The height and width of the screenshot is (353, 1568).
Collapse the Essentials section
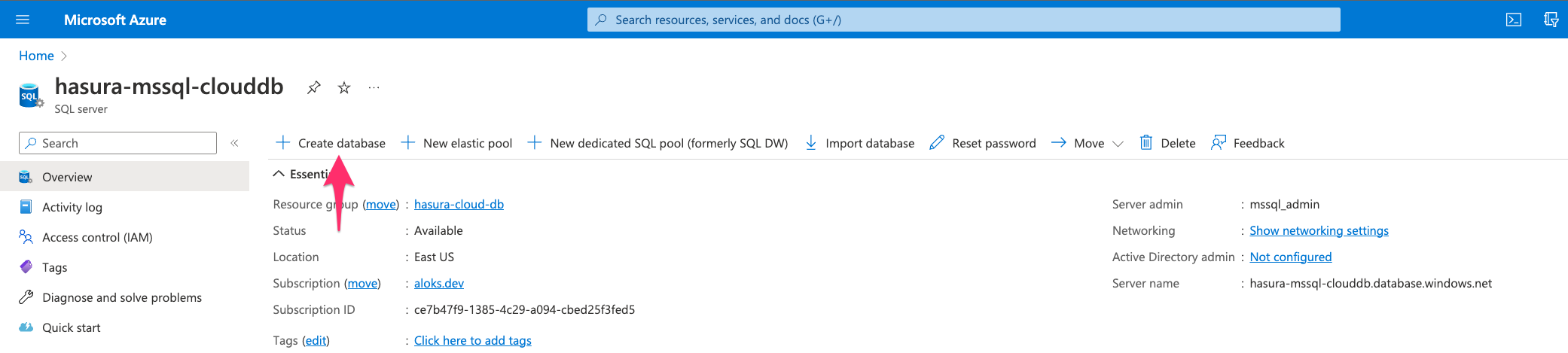pyautogui.click(x=279, y=174)
